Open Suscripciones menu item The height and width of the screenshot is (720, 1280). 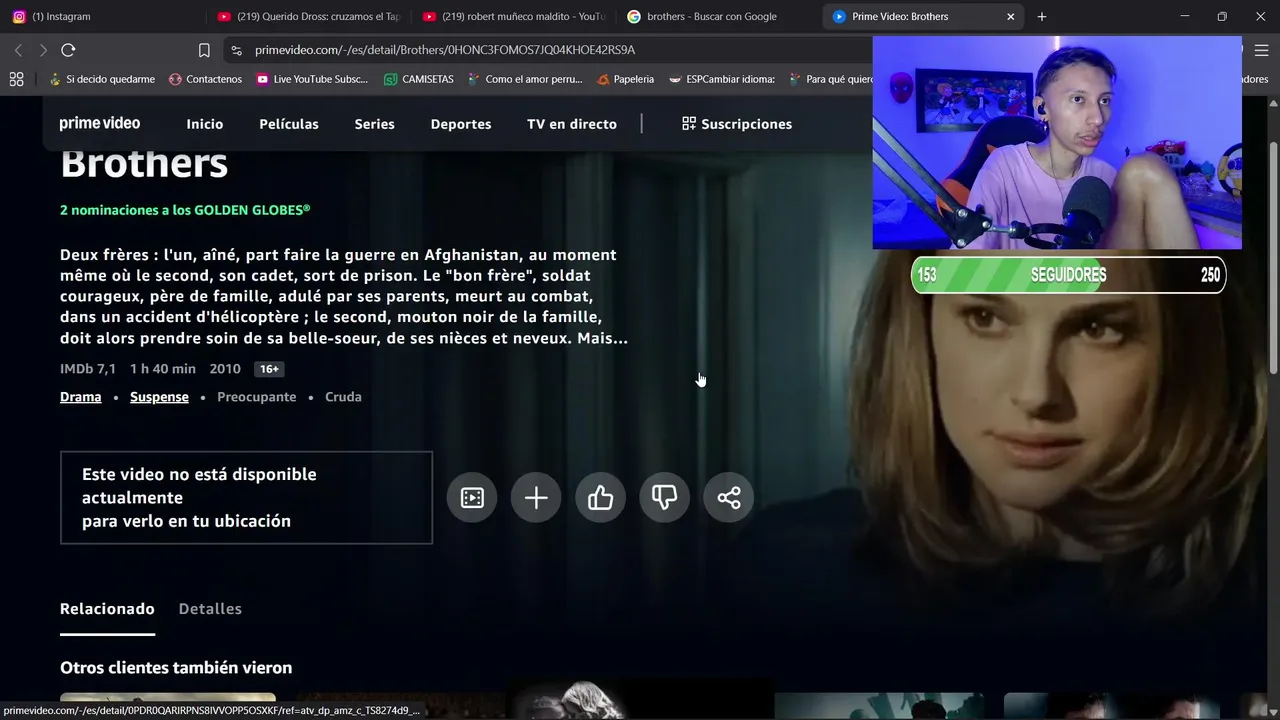(737, 124)
